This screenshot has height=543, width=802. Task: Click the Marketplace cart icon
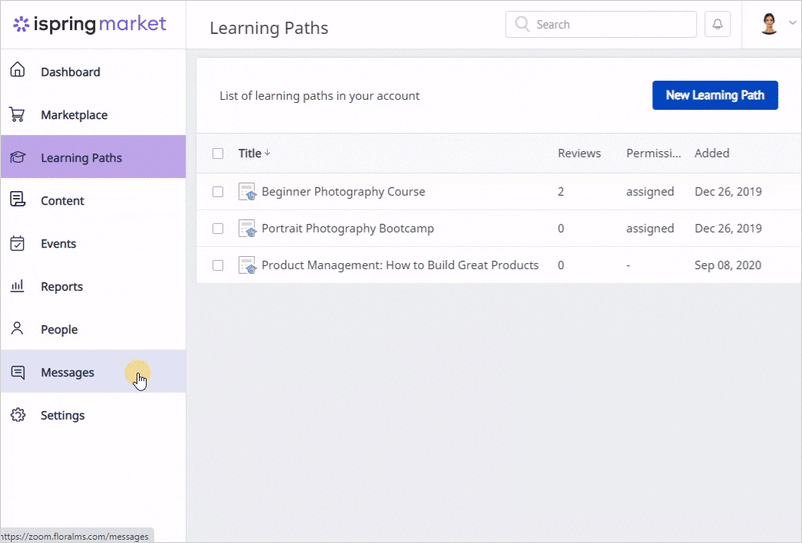[17, 115]
